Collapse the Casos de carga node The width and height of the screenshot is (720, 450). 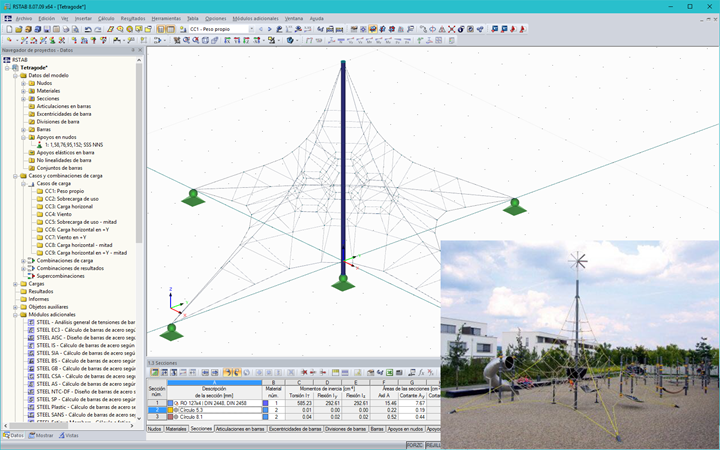23,183
